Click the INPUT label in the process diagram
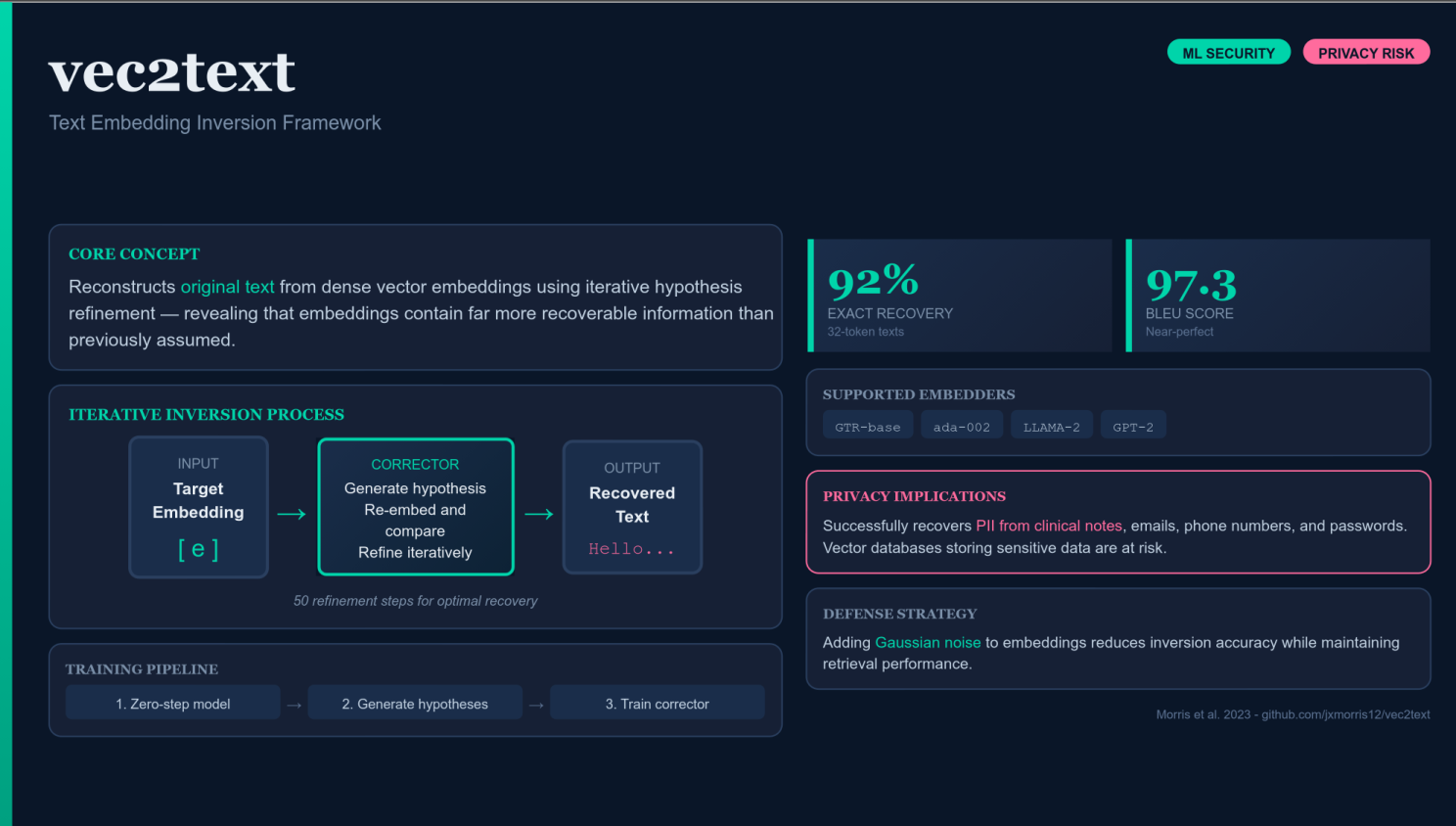1456x826 pixels. coord(199,464)
